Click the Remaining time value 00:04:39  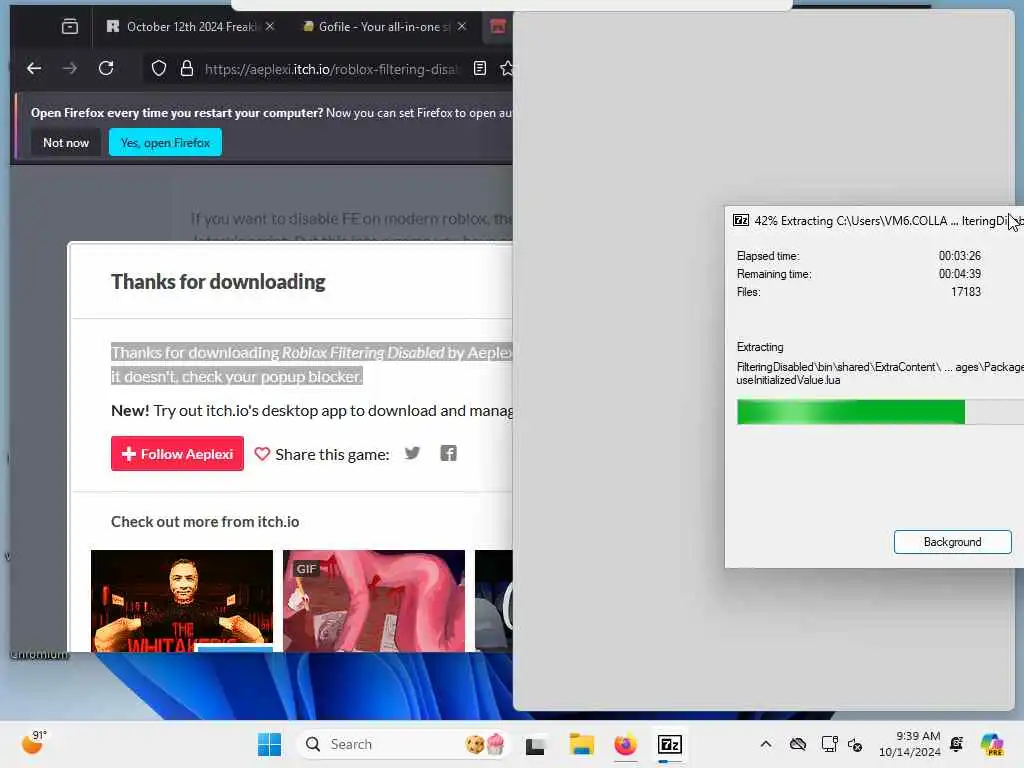[959, 274]
